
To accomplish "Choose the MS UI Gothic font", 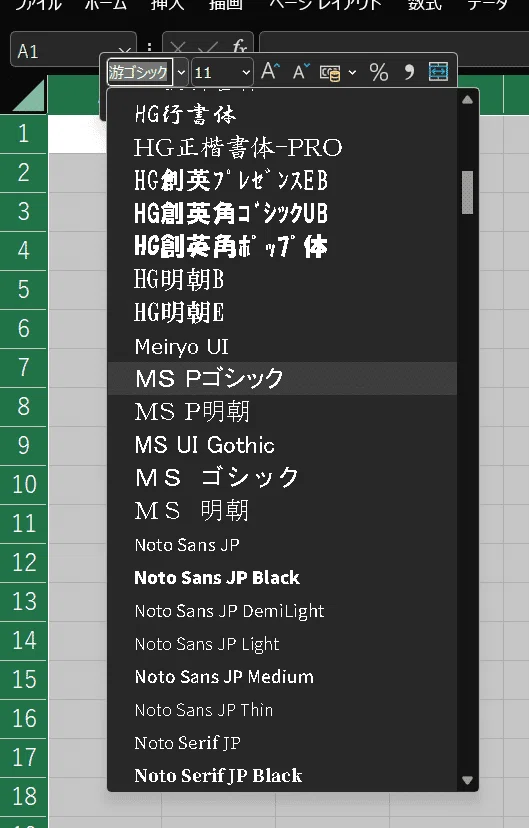I will (282, 445).
